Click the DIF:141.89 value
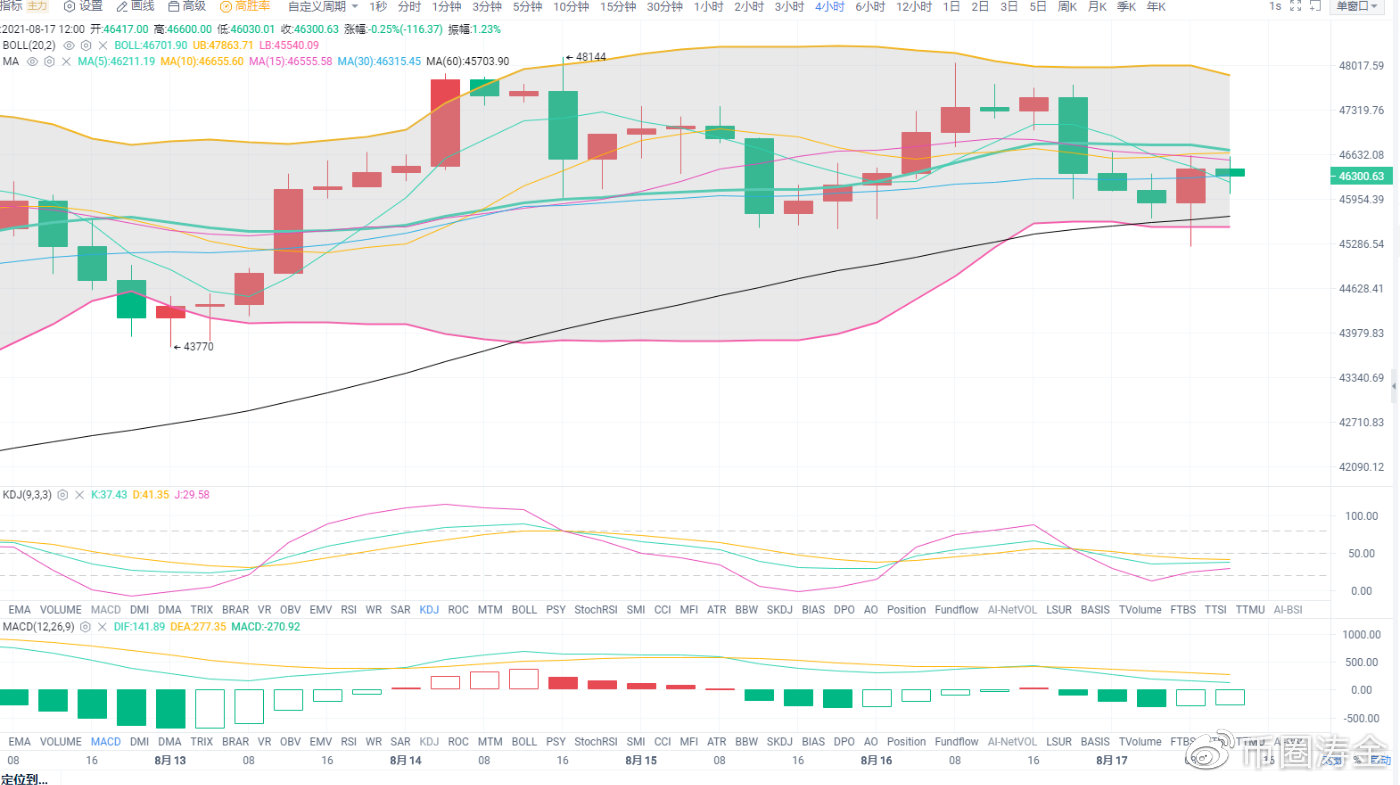Viewport: 1400px width, 785px height. tap(139, 627)
